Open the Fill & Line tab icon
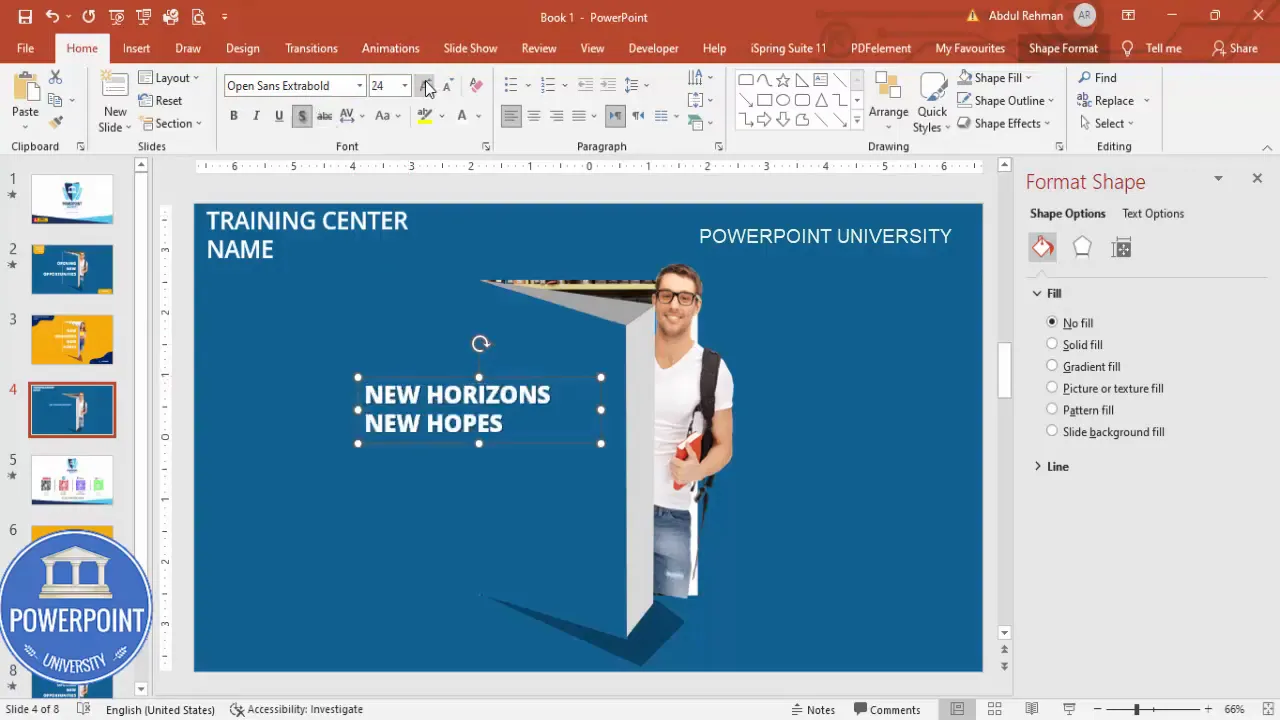1280x720 pixels. pos(1043,248)
